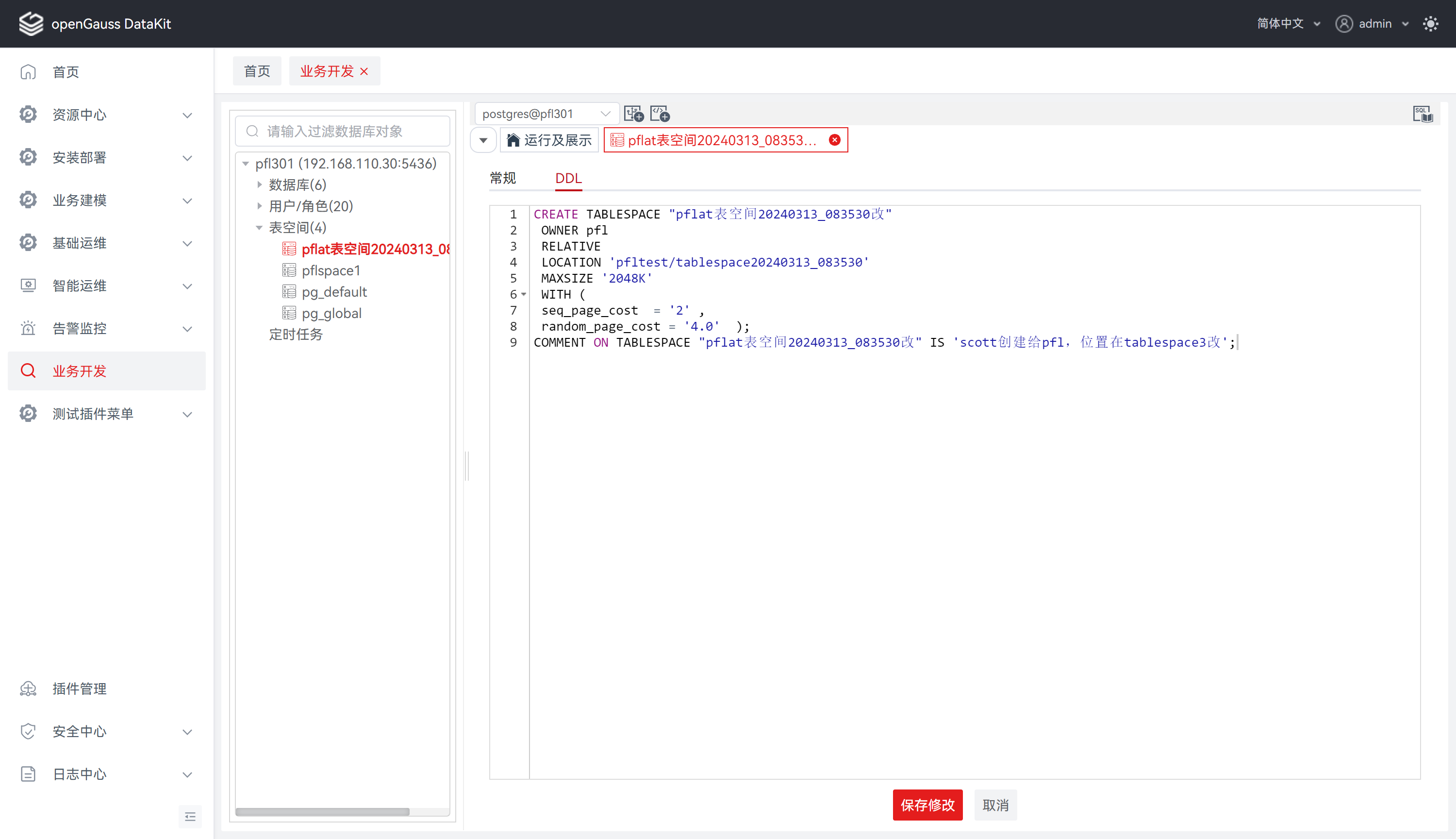
Task: Click the admin user avatar icon
Action: (1344, 24)
